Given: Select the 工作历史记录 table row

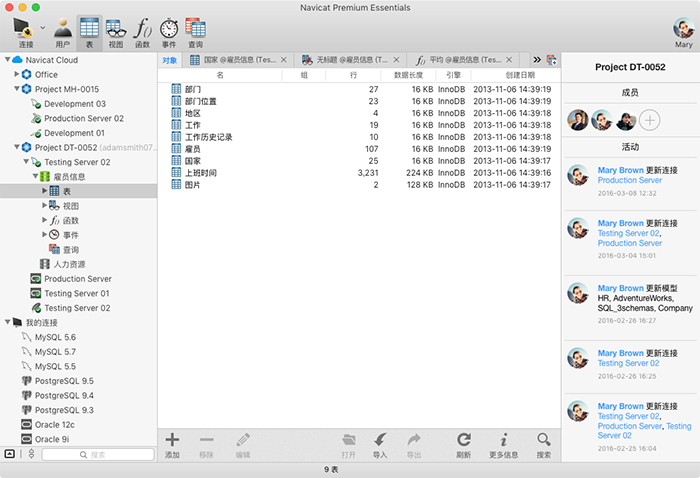Looking at the screenshot, I should [x=359, y=137].
